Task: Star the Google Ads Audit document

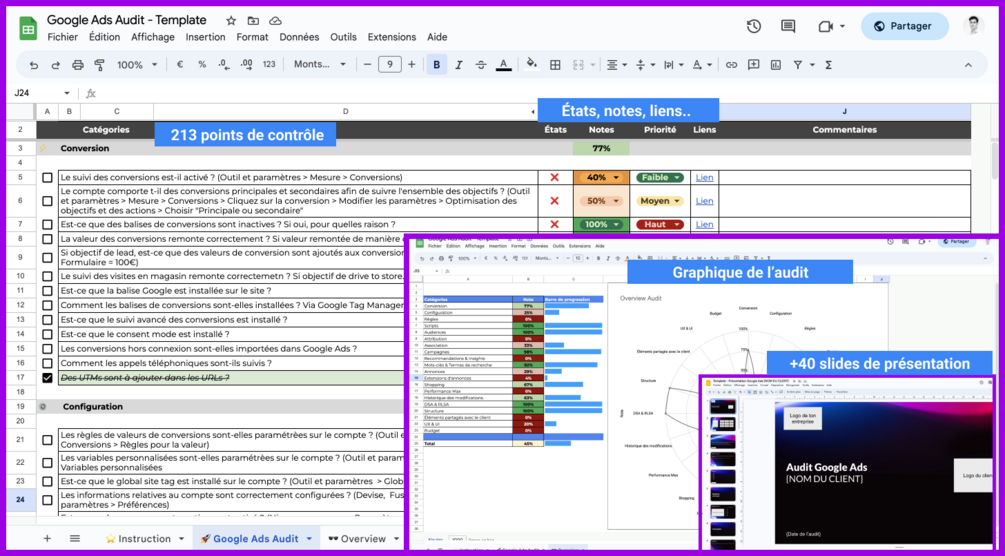Action: pyautogui.click(x=231, y=21)
